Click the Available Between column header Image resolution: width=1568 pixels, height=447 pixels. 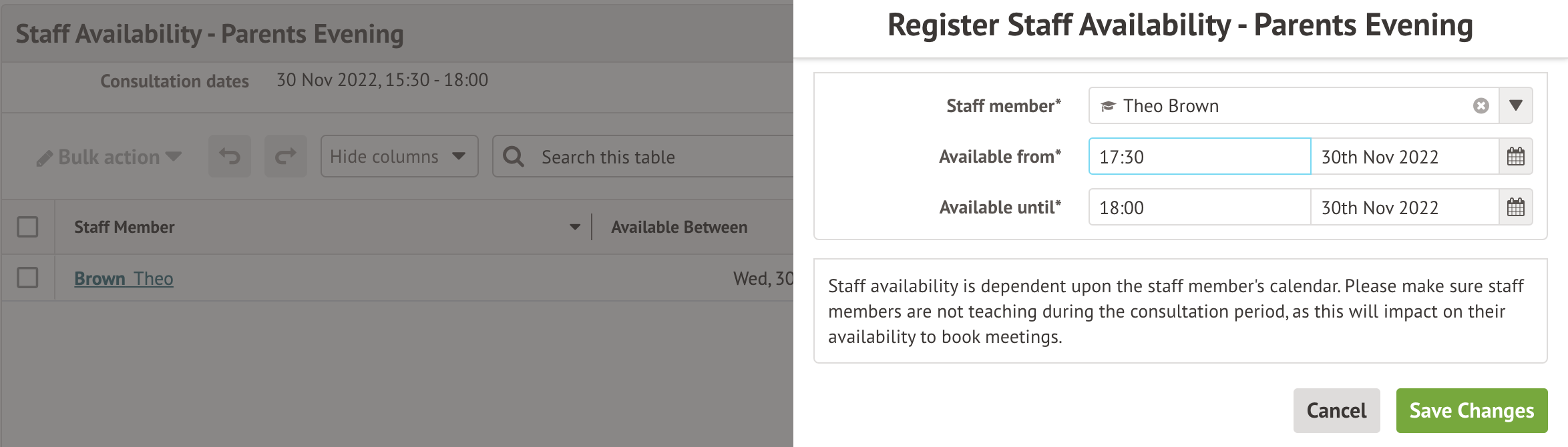pos(679,227)
